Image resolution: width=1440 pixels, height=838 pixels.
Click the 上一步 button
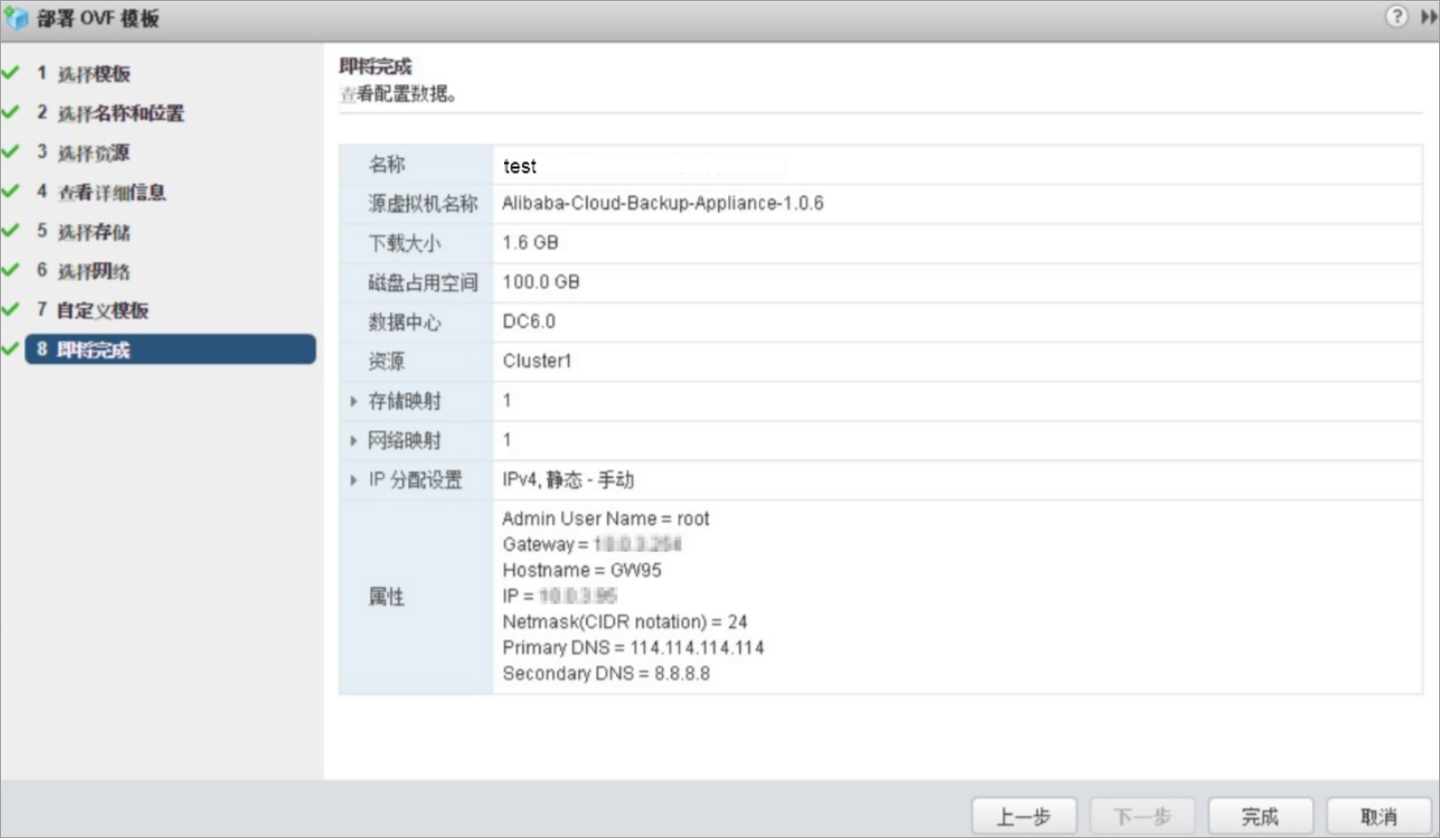click(1024, 817)
